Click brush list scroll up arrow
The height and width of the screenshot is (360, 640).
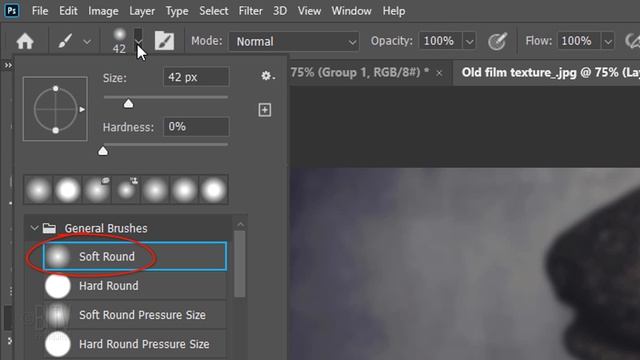[x=240, y=224]
